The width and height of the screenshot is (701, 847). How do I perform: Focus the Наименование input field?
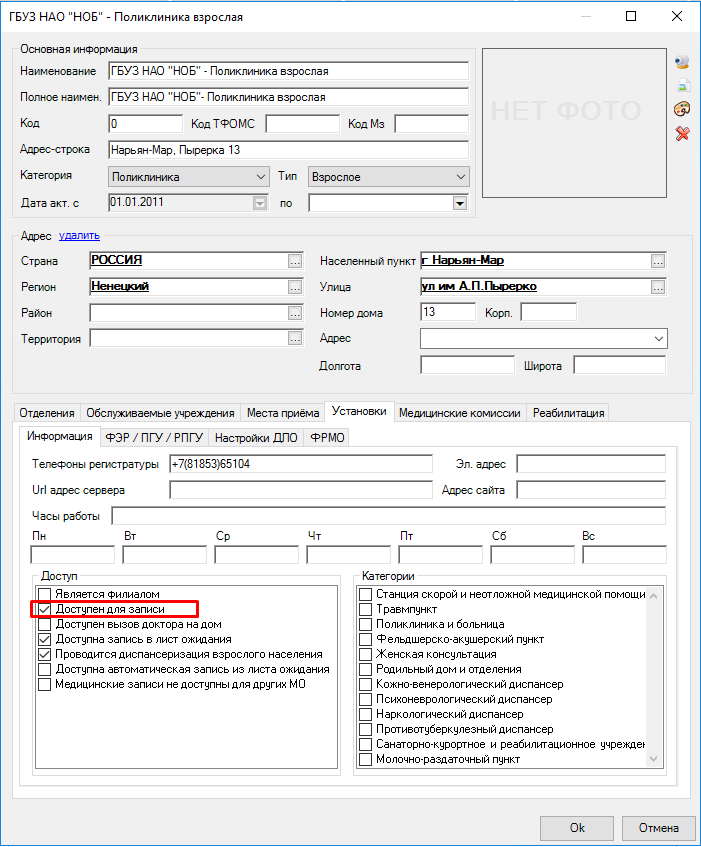click(288, 71)
